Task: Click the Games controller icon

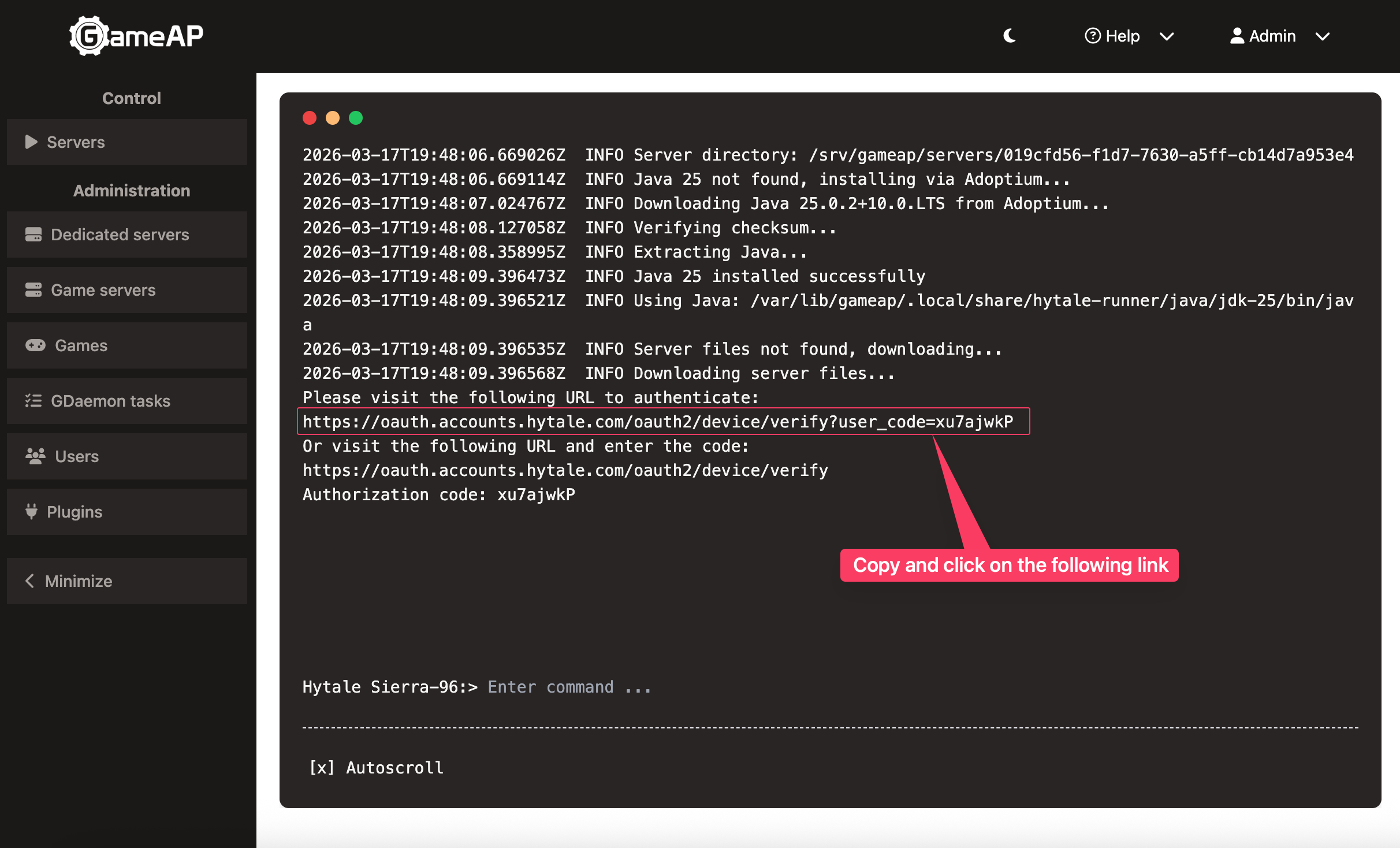Action: point(35,345)
